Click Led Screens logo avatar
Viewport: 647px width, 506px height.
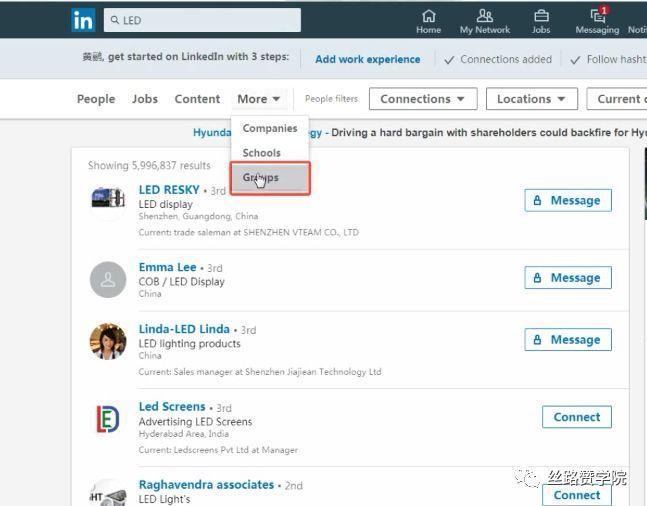point(108,419)
